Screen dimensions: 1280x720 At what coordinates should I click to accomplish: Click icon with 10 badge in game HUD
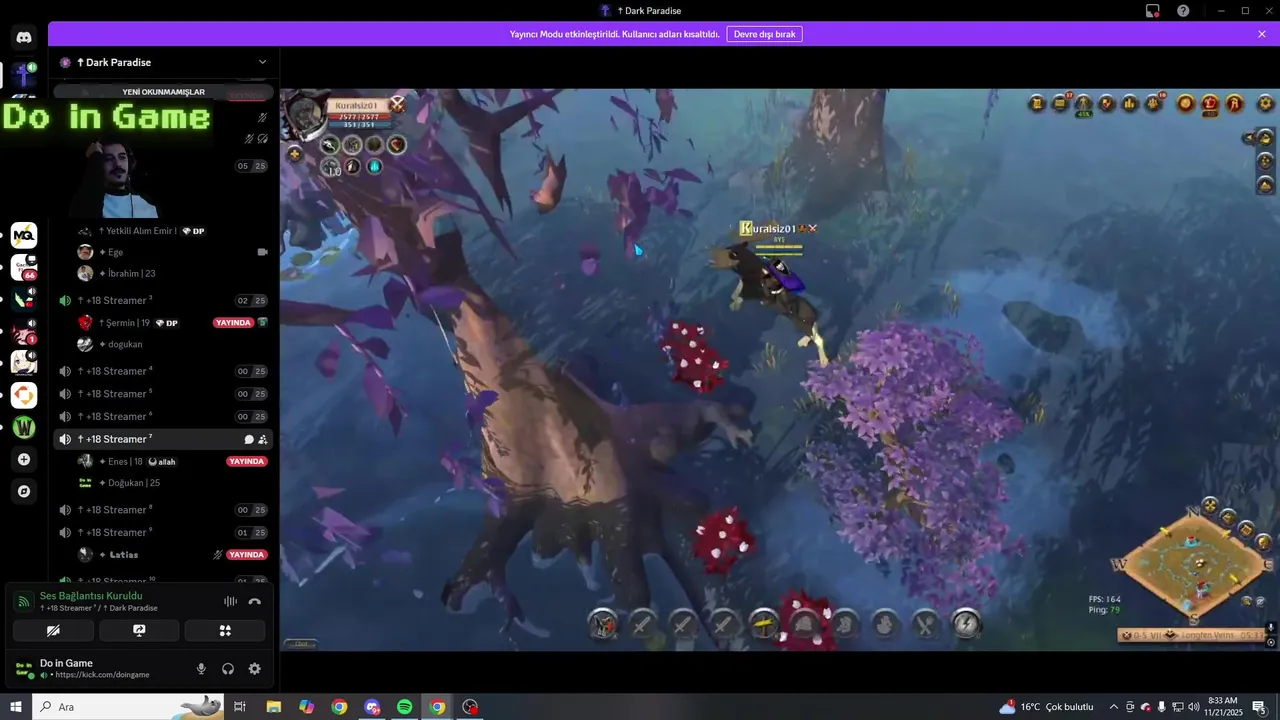click(1153, 103)
